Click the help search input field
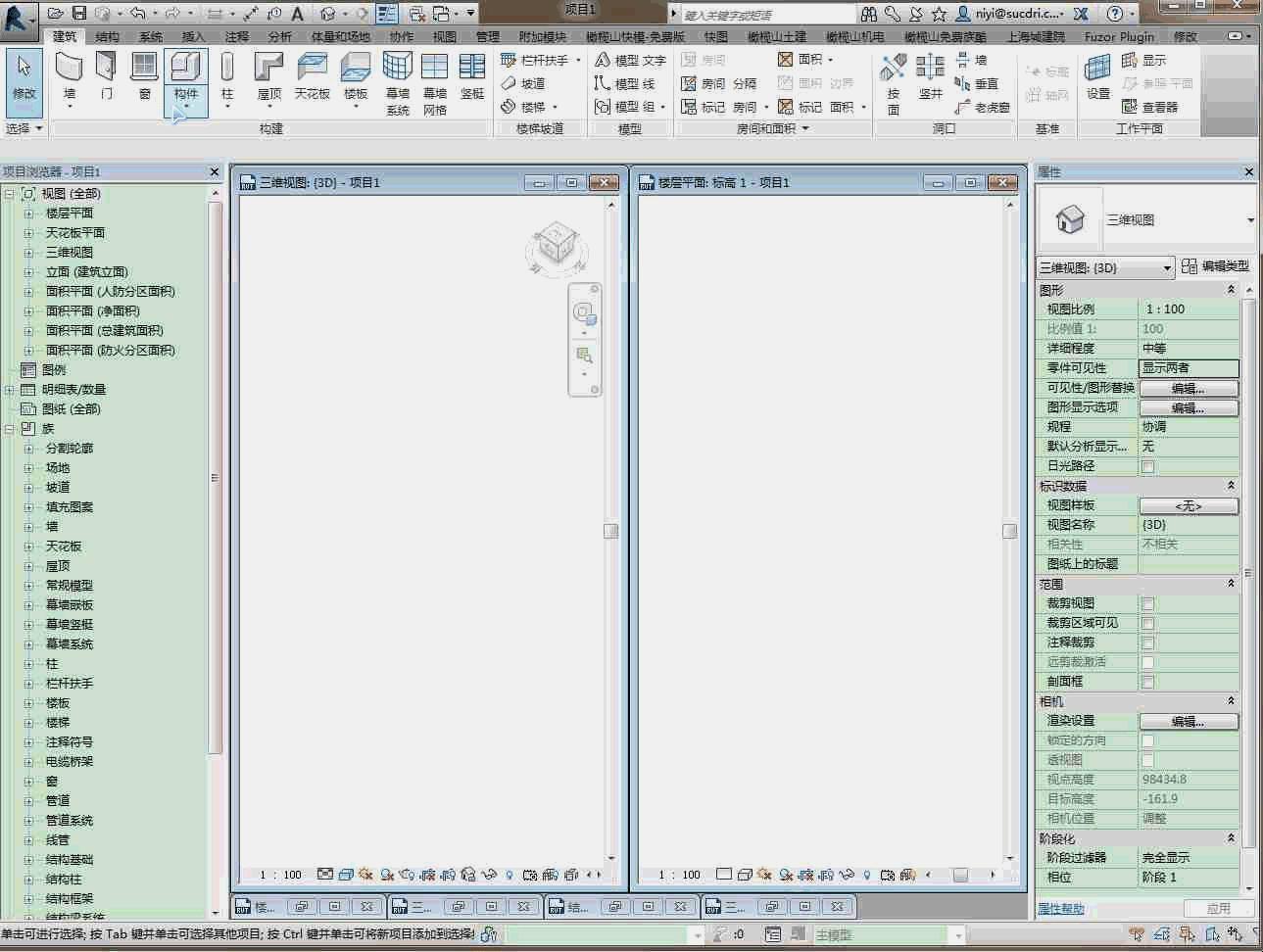Image resolution: width=1263 pixels, height=952 pixels. coord(764,15)
